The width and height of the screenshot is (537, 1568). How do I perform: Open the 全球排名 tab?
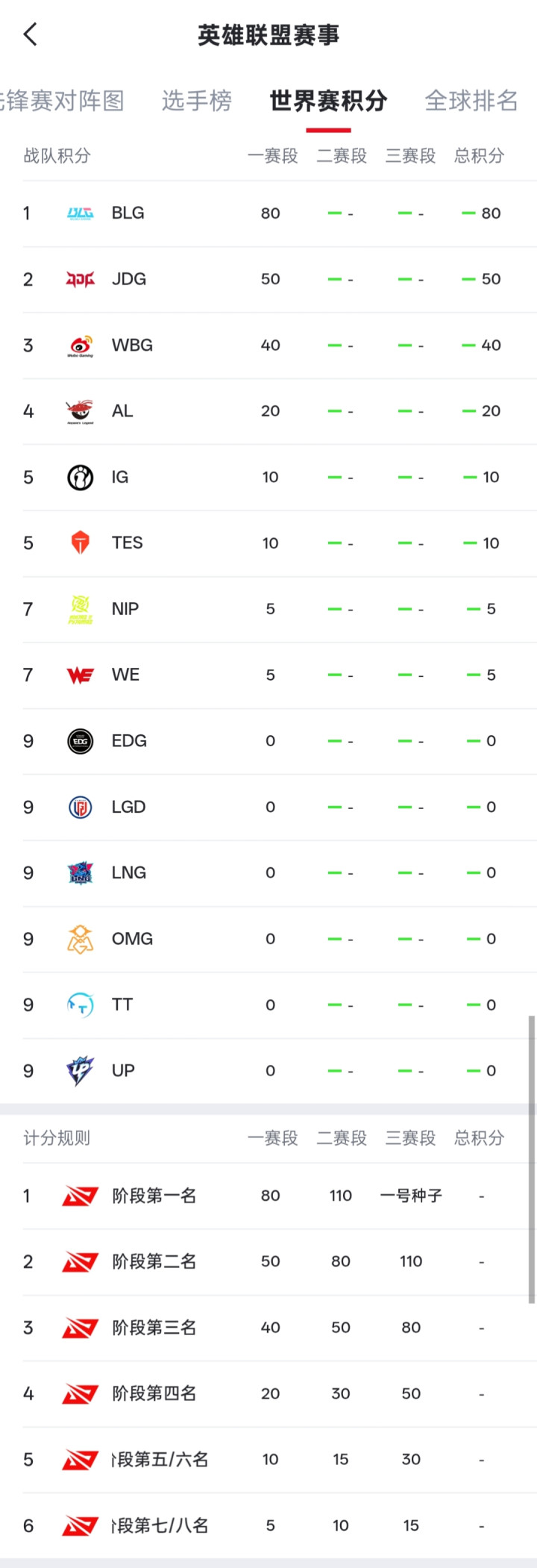pyautogui.click(x=471, y=101)
